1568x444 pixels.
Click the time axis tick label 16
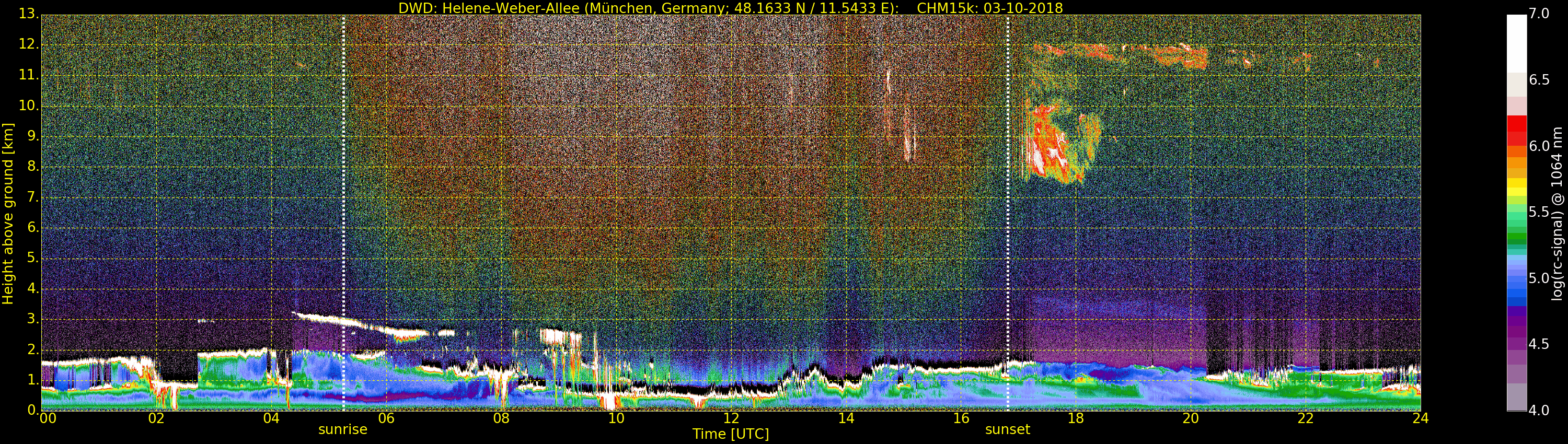point(961,418)
